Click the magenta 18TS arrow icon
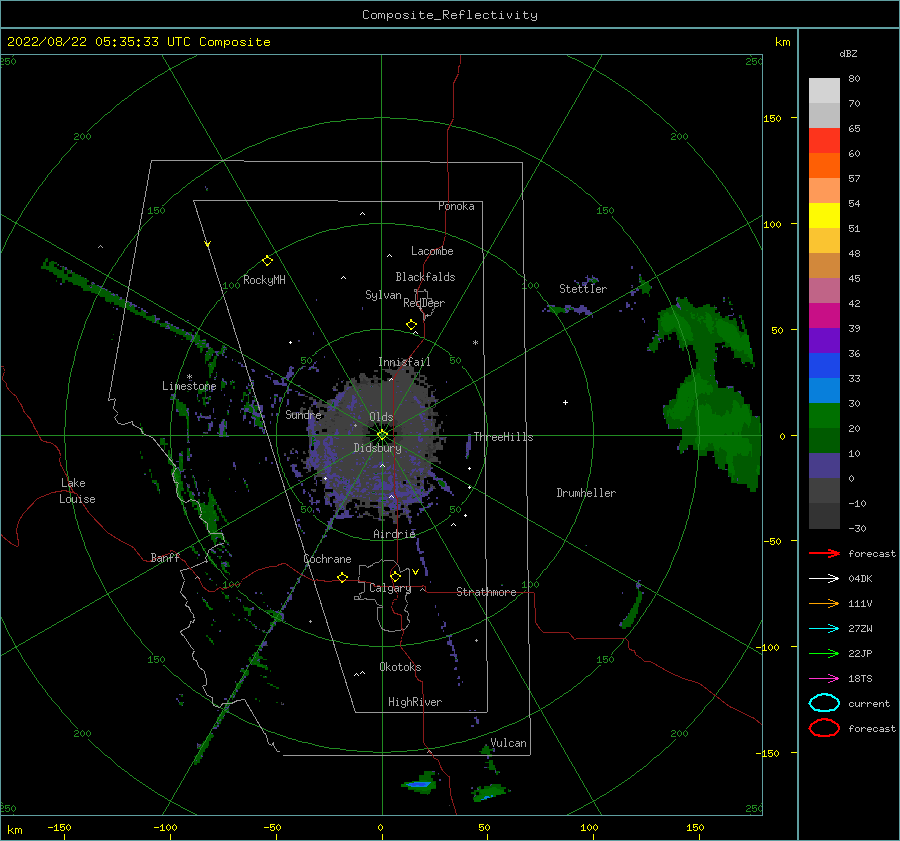The image size is (900, 841). pos(824,679)
